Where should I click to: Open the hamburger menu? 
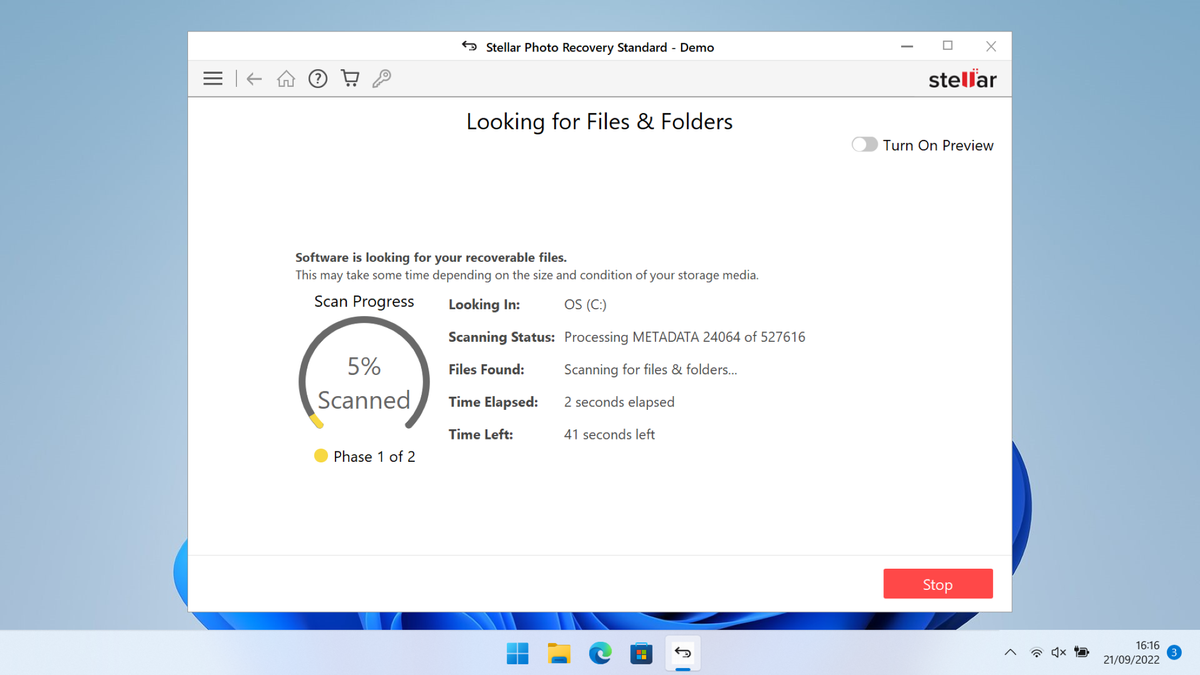tap(212, 78)
